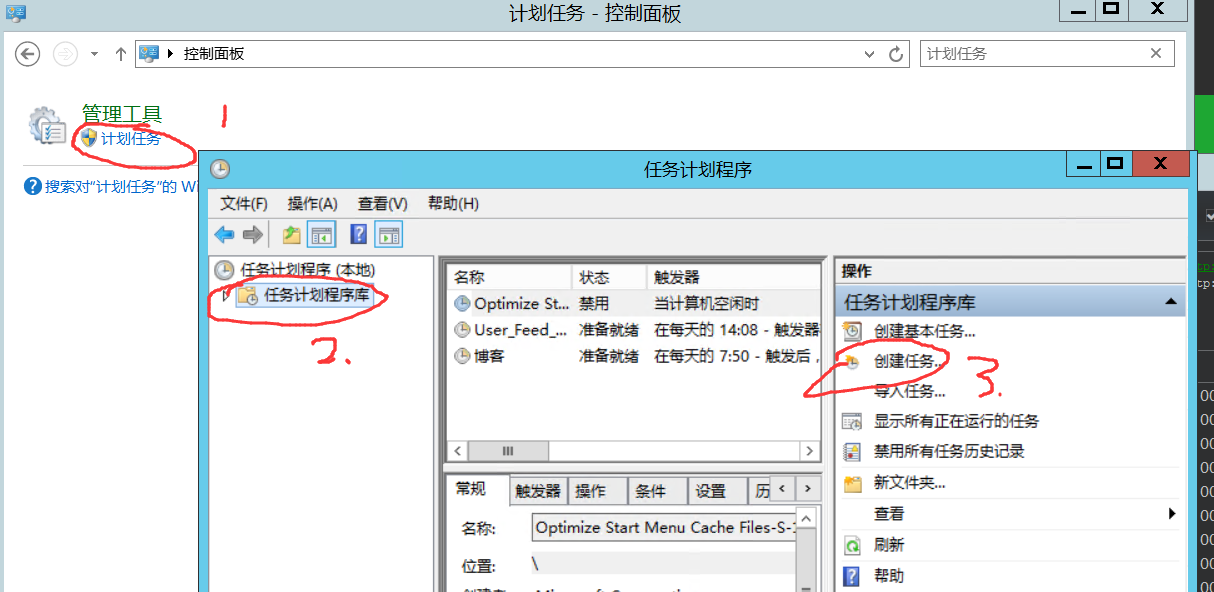The height and width of the screenshot is (592, 1214).
Task: Click the blue Help question mark toolbar icon
Action: 359,235
